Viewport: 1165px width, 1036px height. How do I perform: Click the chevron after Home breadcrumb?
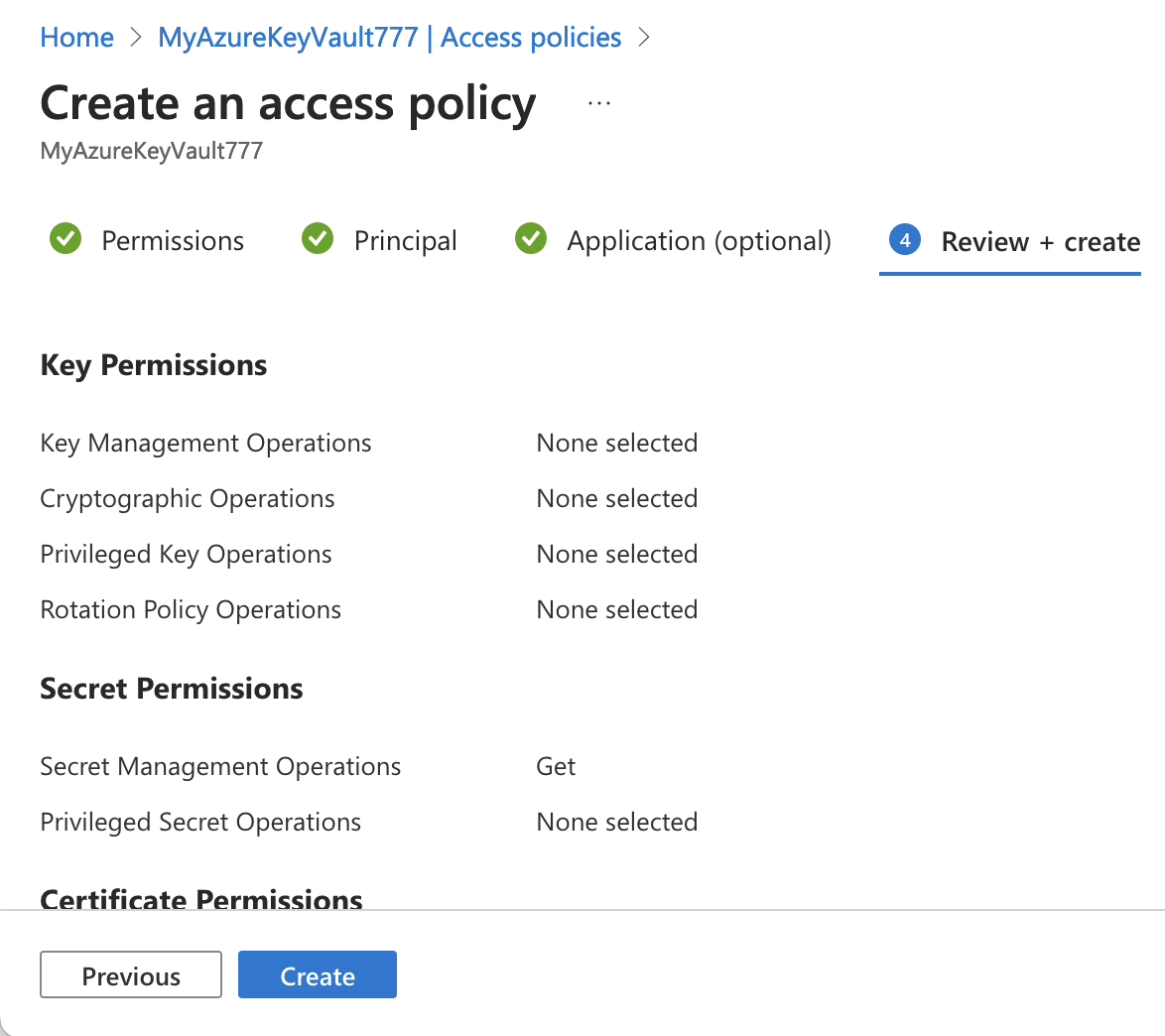pos(136,38)
